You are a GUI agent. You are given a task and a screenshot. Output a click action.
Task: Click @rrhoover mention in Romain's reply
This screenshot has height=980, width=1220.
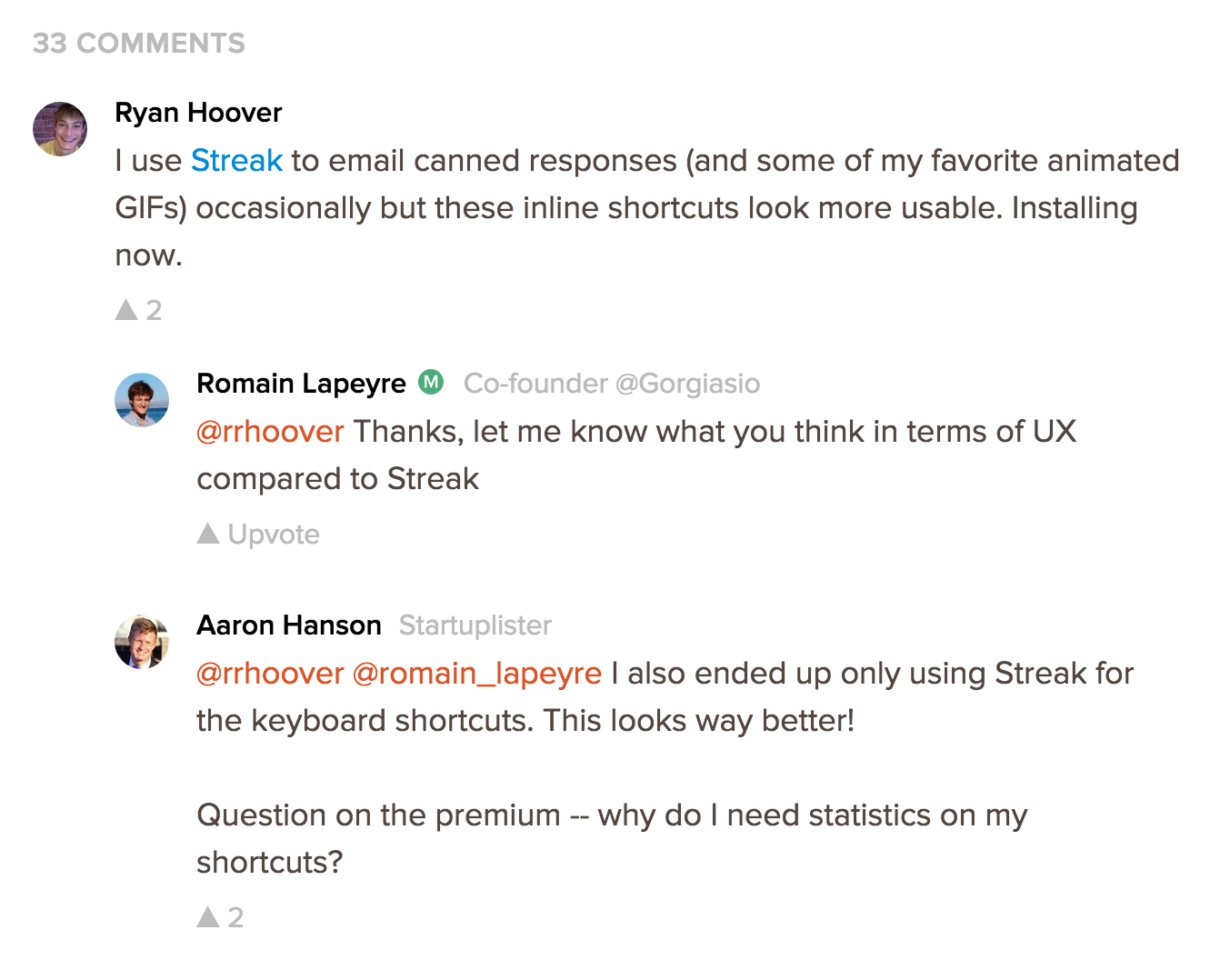271,432
